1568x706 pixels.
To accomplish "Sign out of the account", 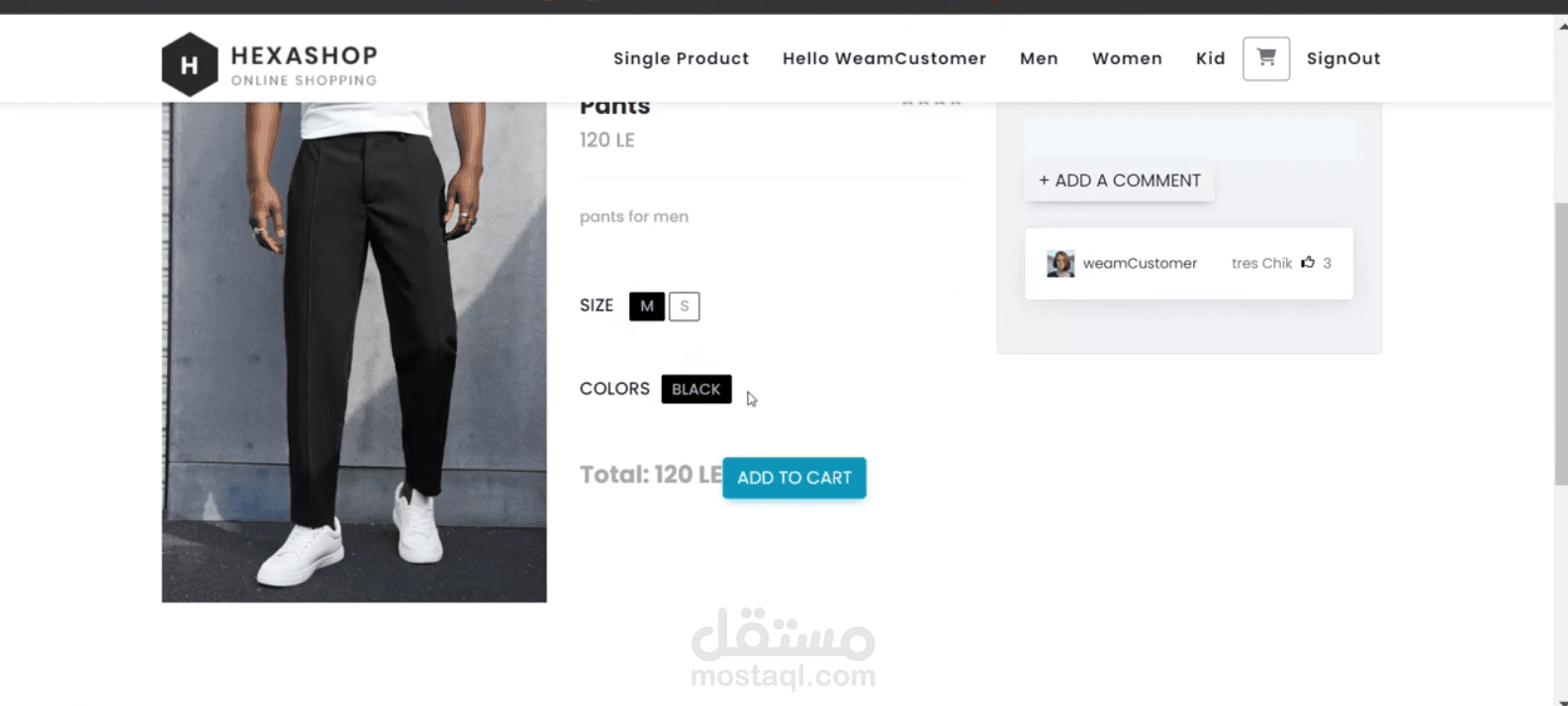I will (1342, 58).
